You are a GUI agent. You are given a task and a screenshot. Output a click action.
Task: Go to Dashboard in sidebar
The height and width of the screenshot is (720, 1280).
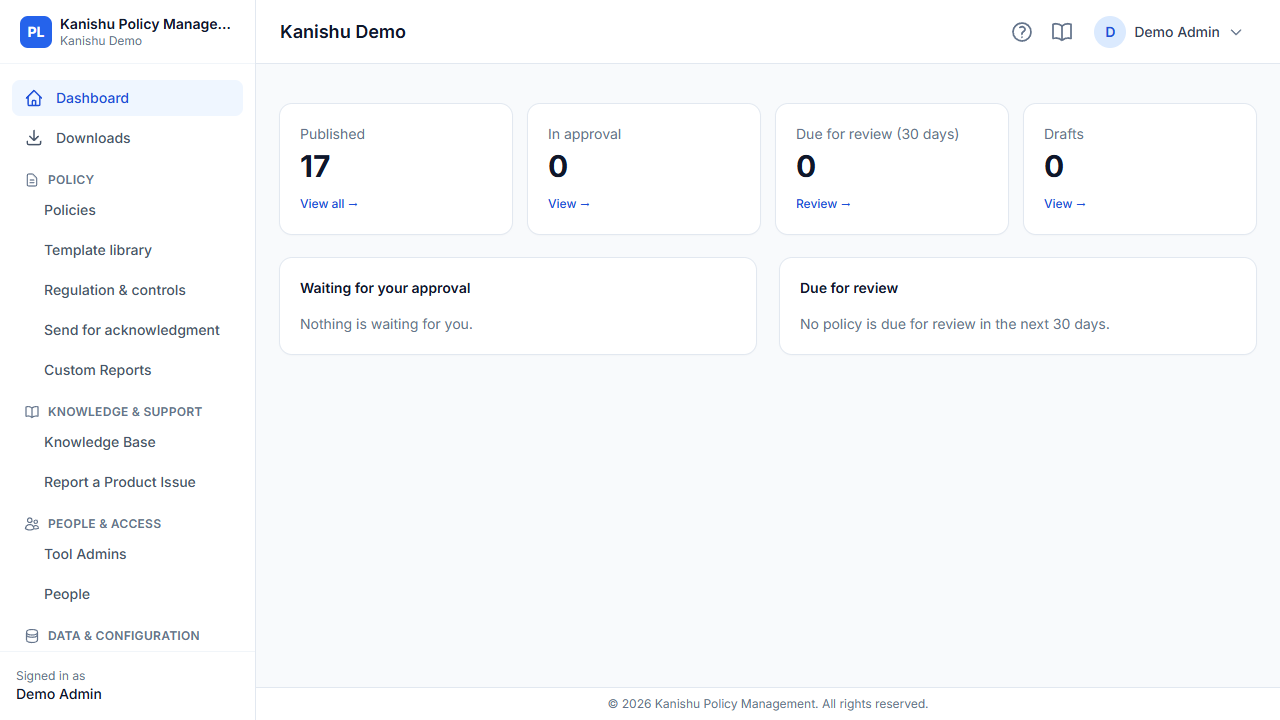click(x=127, y=98)
